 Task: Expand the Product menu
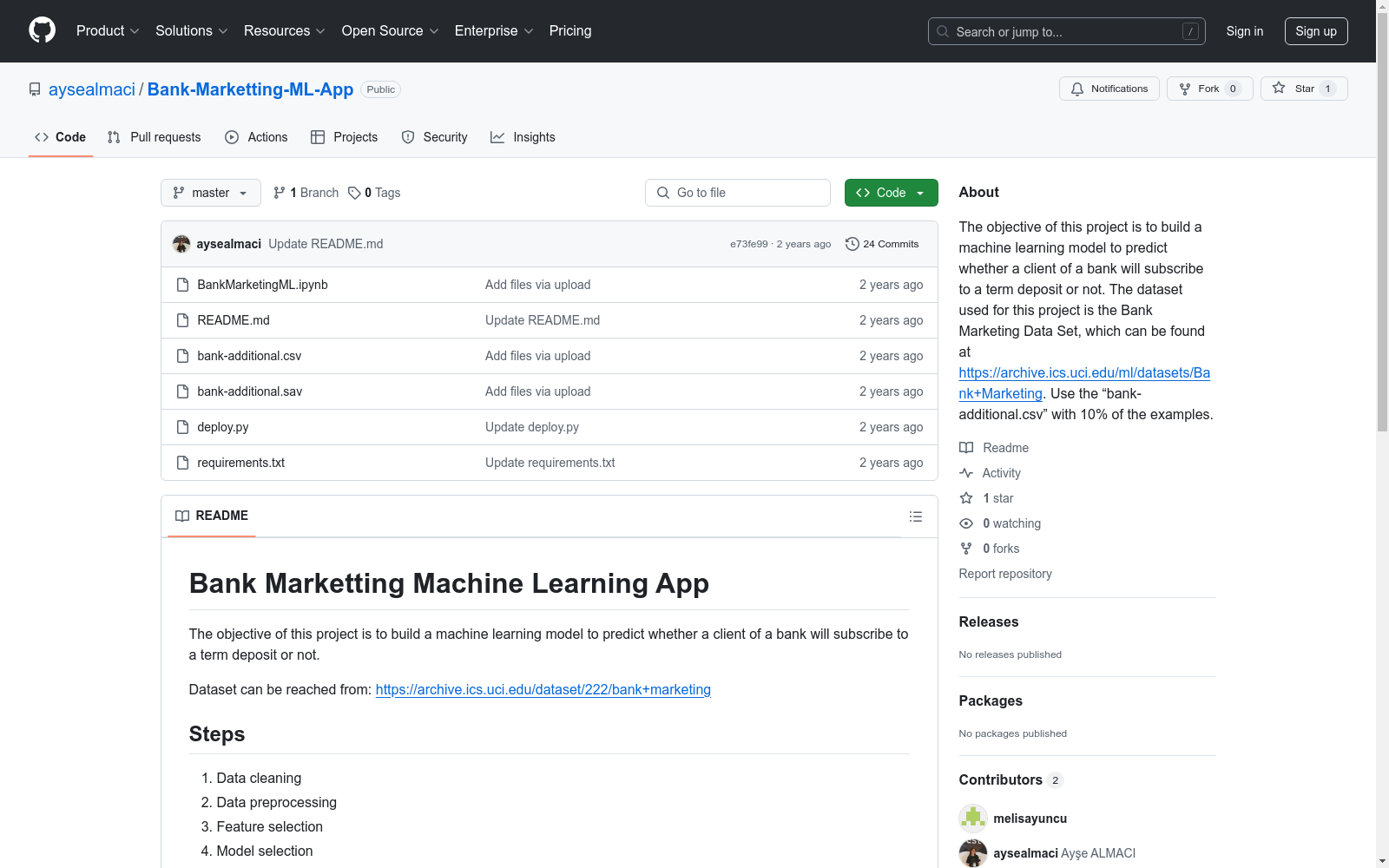[x=108, y=30]
